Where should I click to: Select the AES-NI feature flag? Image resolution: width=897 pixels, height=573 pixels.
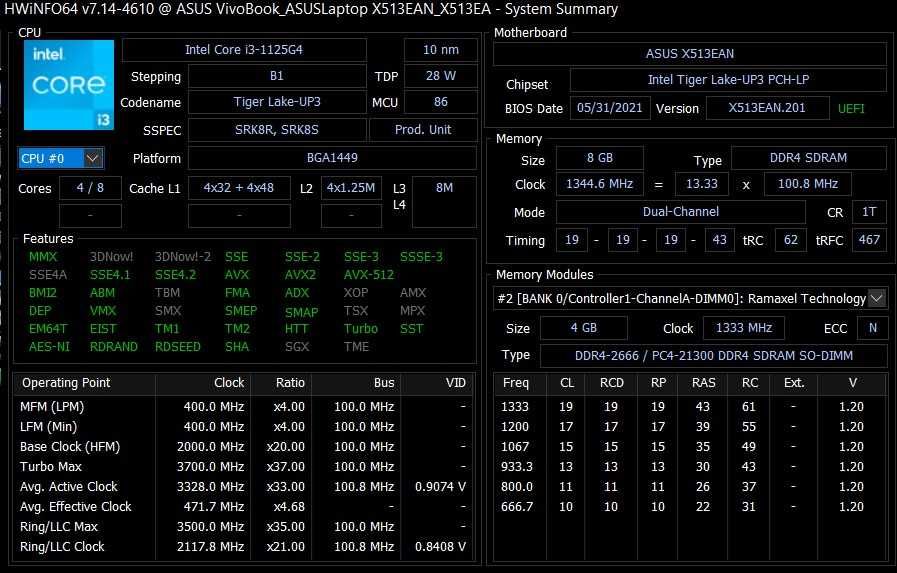(x=49, y=347)
